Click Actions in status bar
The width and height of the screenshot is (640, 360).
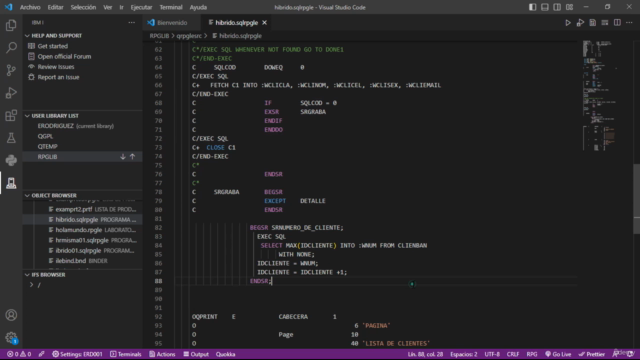[162, 354]
